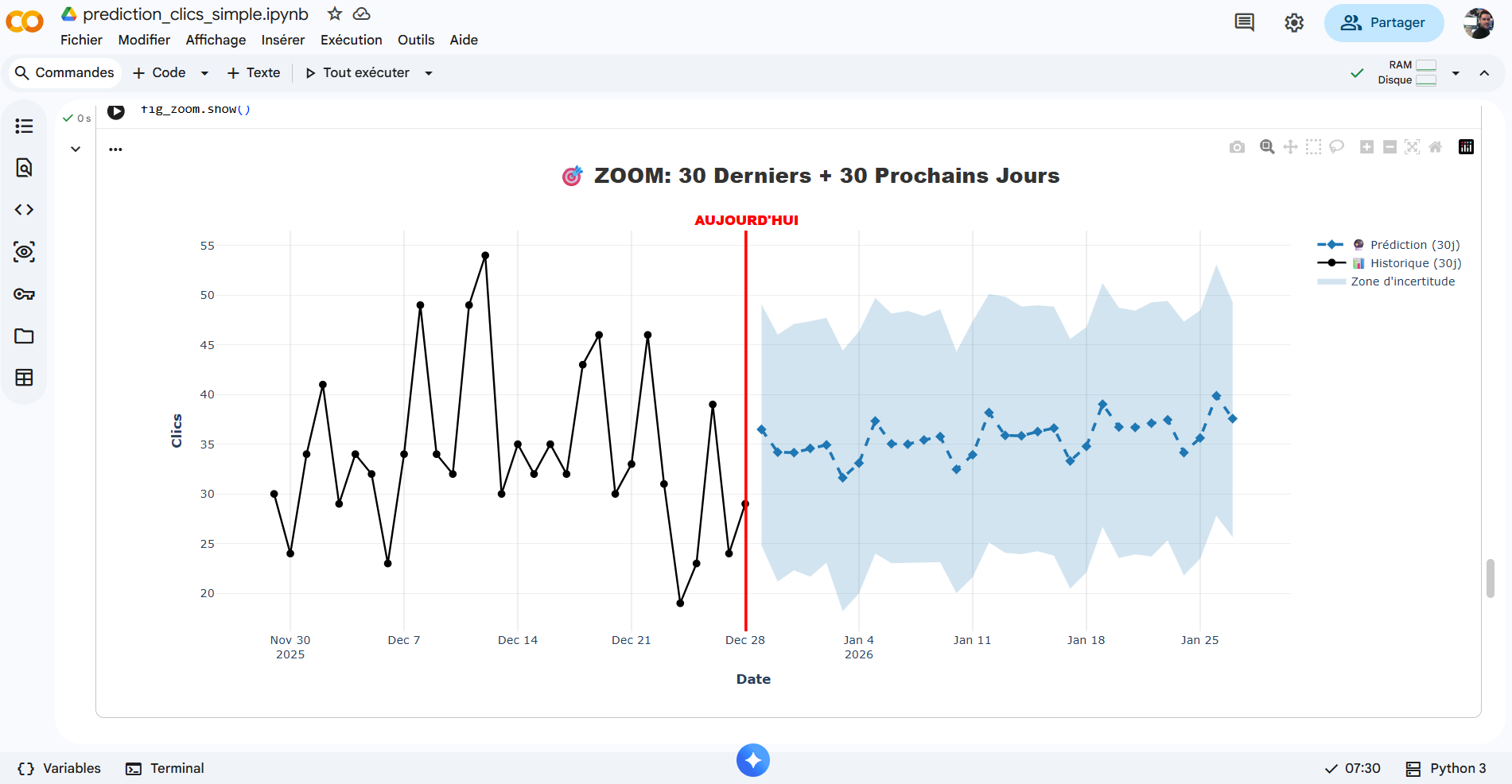Open the table of contents sidebar

pyautogui.click(x=24, y=126)
